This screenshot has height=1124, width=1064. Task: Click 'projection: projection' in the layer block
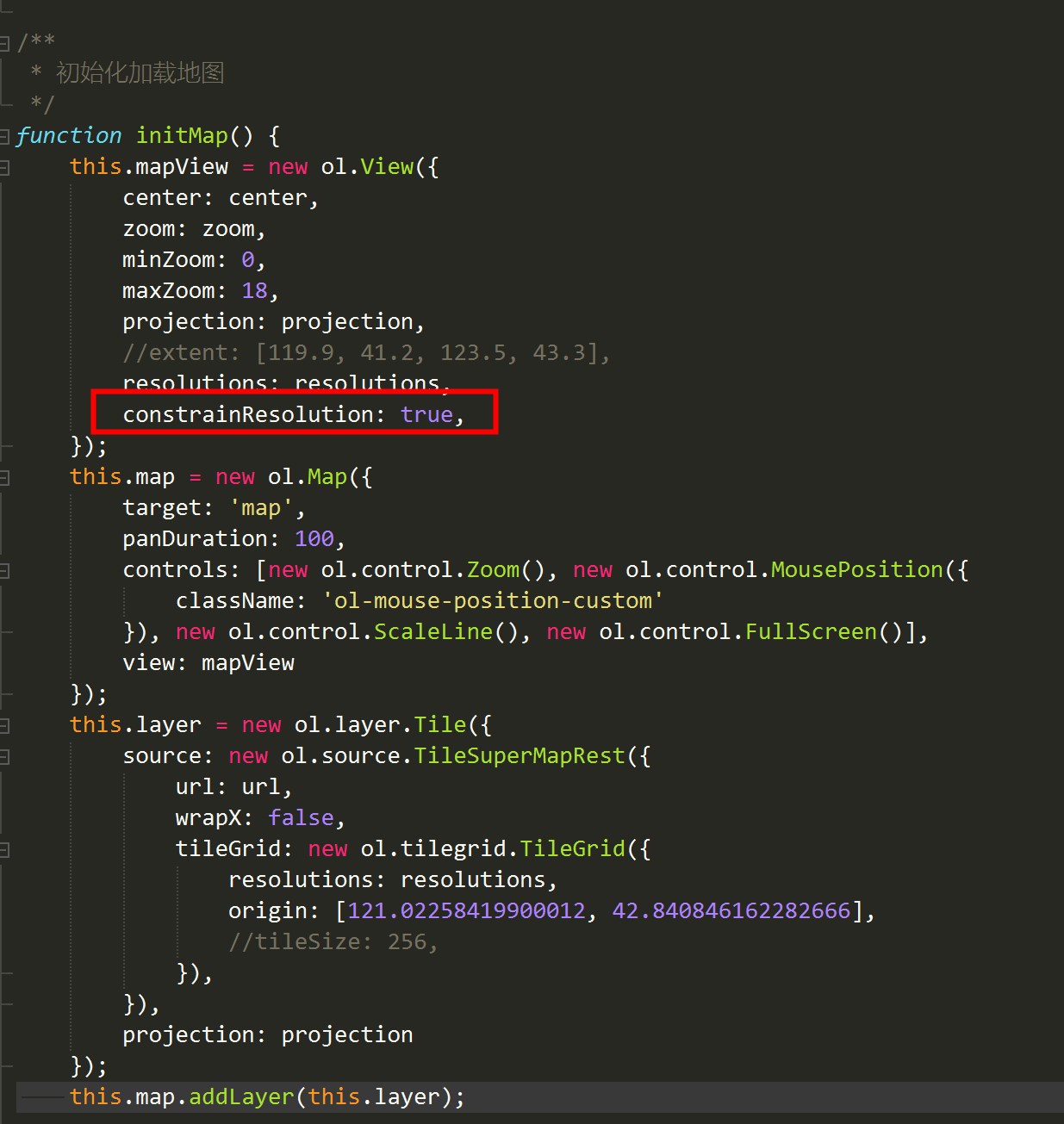pos(268,1034)
